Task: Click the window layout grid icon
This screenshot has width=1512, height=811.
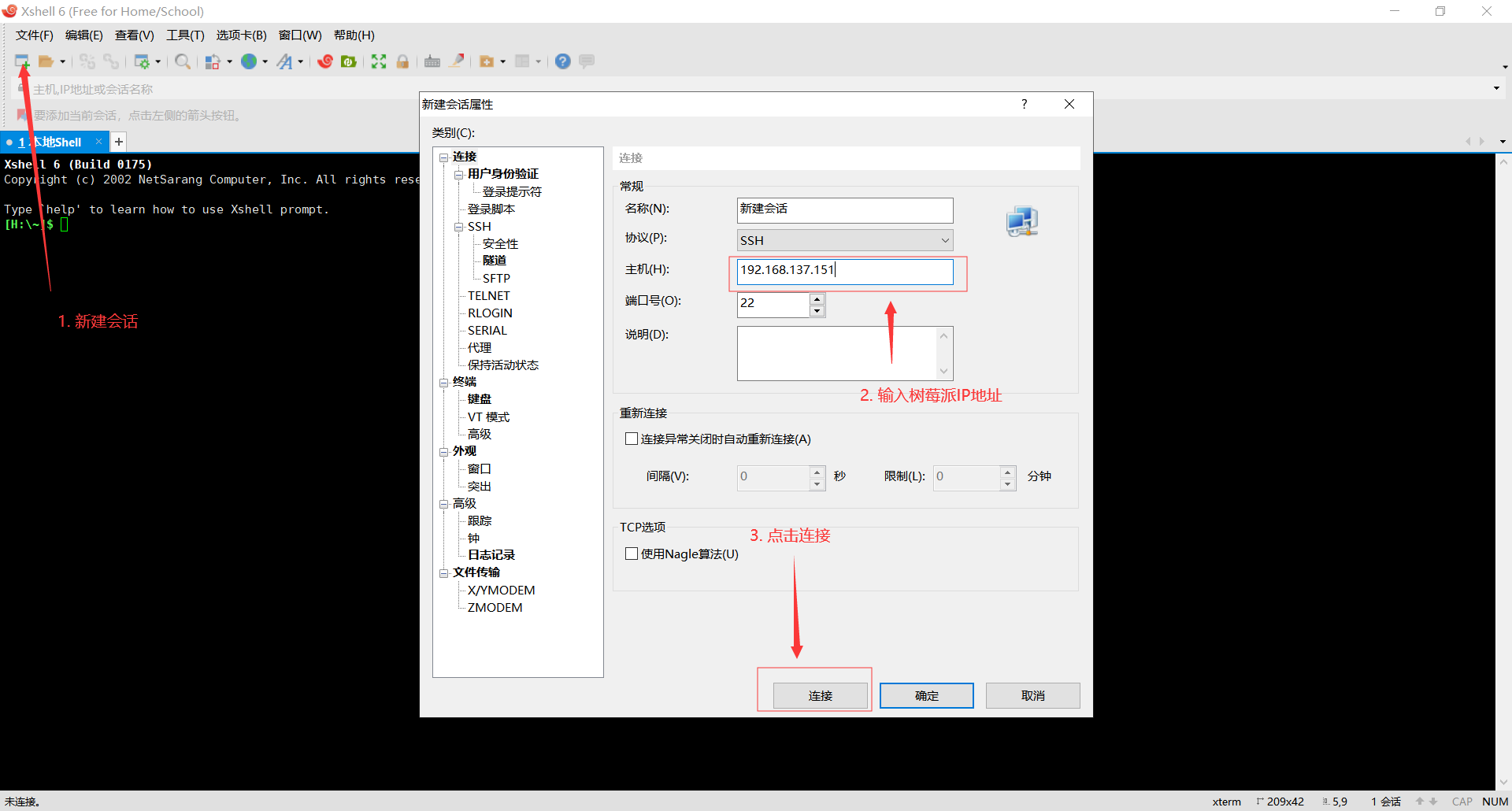Action: click(x=522, y=61)
